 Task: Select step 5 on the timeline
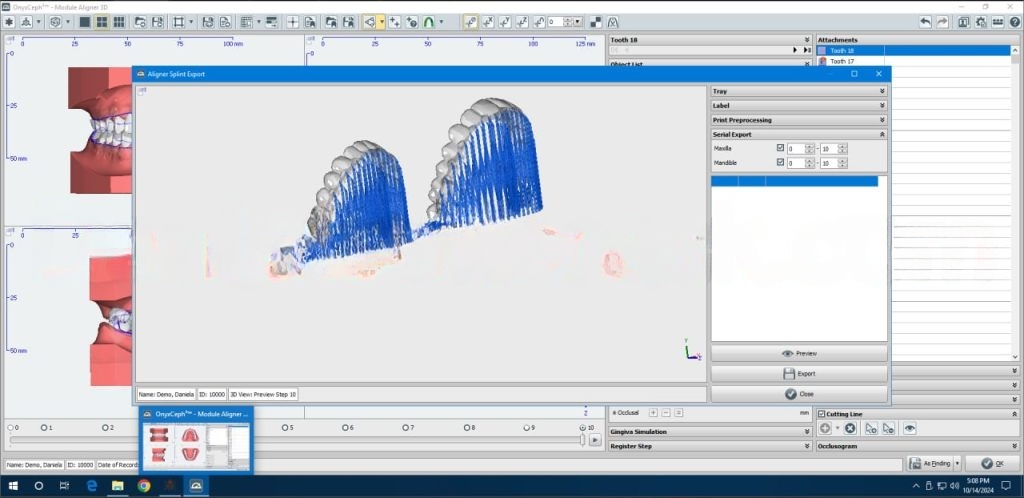point(284,428)
